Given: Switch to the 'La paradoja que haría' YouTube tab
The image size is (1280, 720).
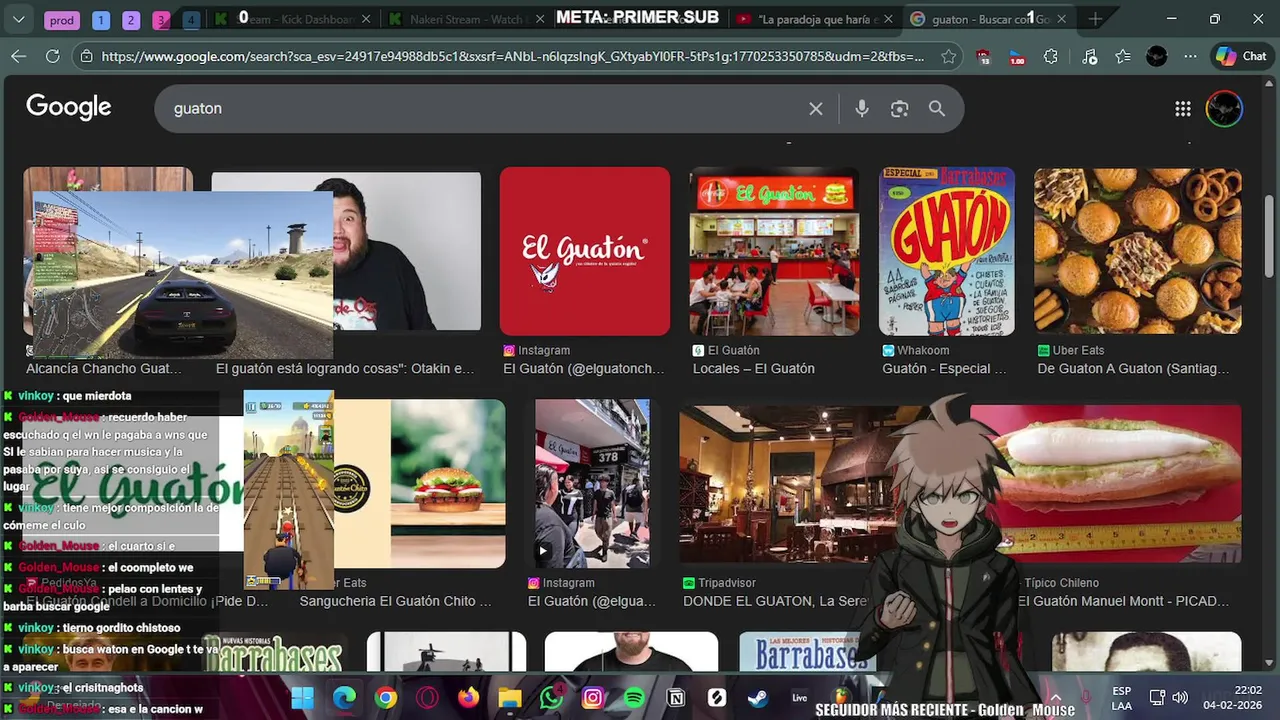Looking at the screenshot, I should pyautogui.click(x=813, y=19).
